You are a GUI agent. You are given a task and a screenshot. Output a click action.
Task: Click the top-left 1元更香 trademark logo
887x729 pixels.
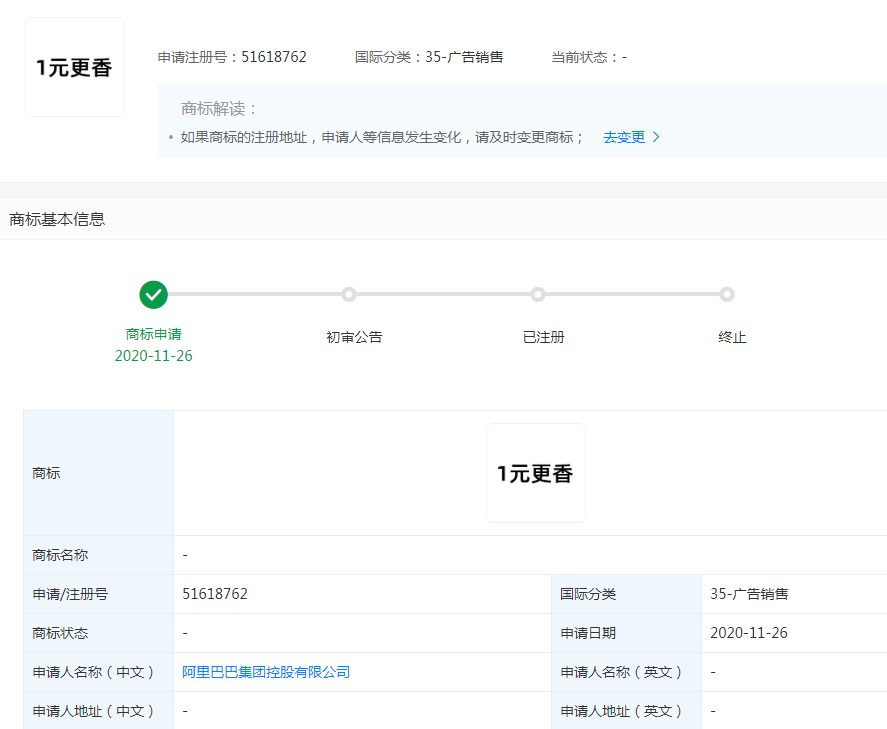[74, 64]
